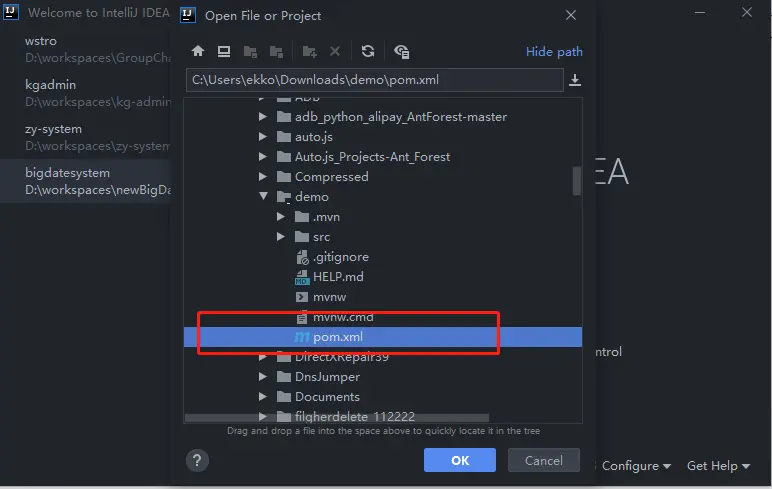Click the pom.xml Maven file icon
Image resolution: width=772 pixels, height=489 pixels.
click(302, 337)
